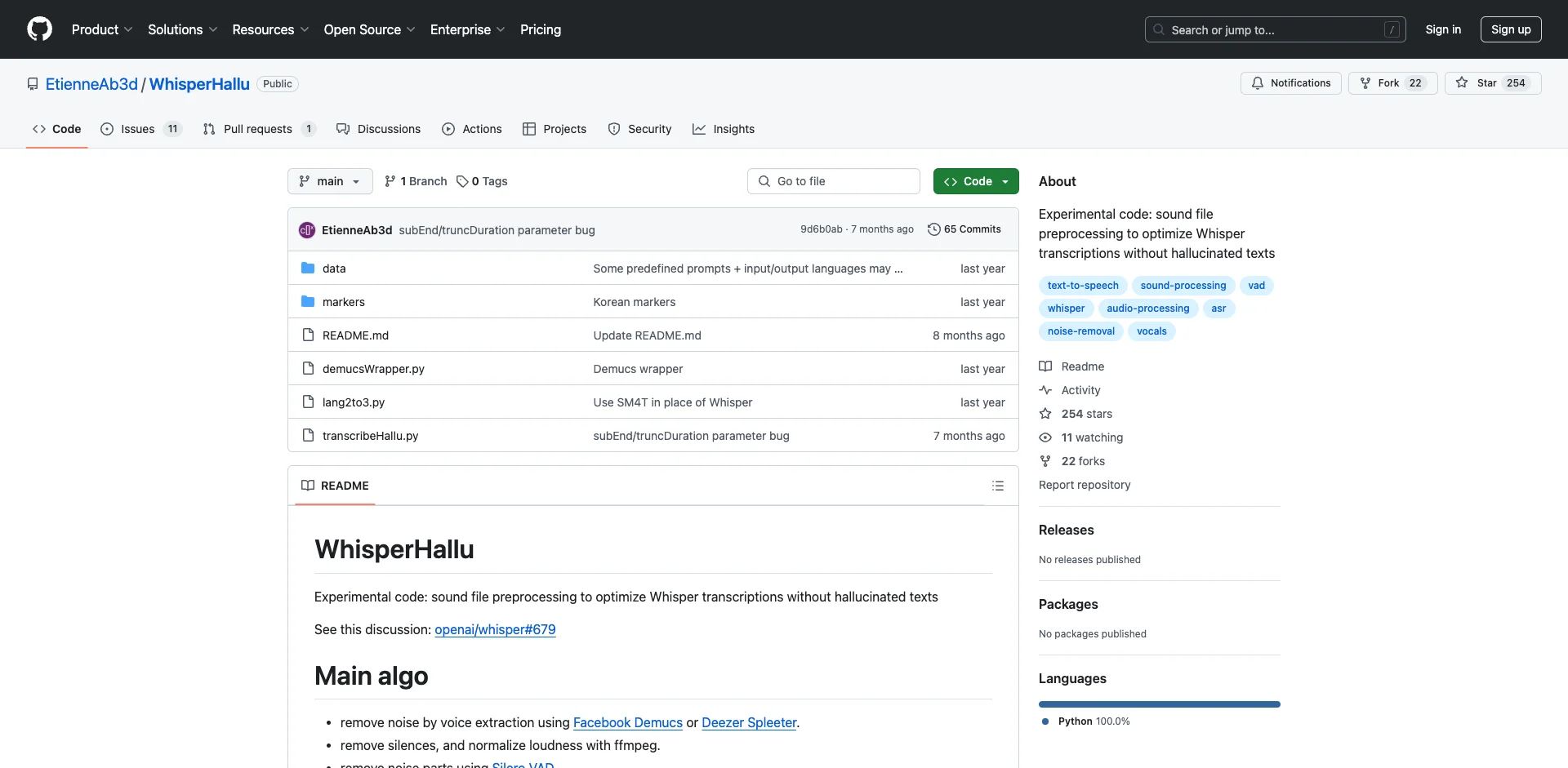The width and height of the screenshot is (1568, 768).
Task: Open commit hash 9d6b0ab
Action: point(821,229)
